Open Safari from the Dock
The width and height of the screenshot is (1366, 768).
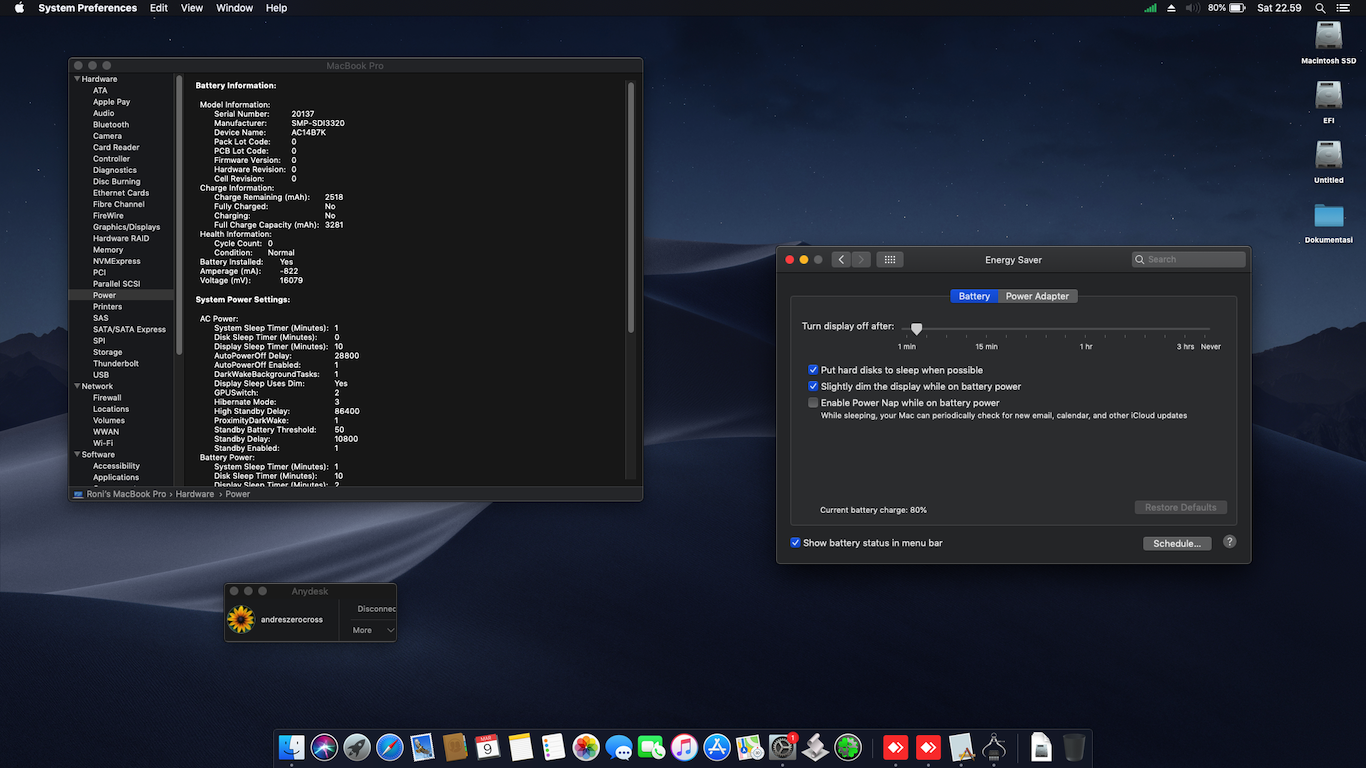click(389, 747)
